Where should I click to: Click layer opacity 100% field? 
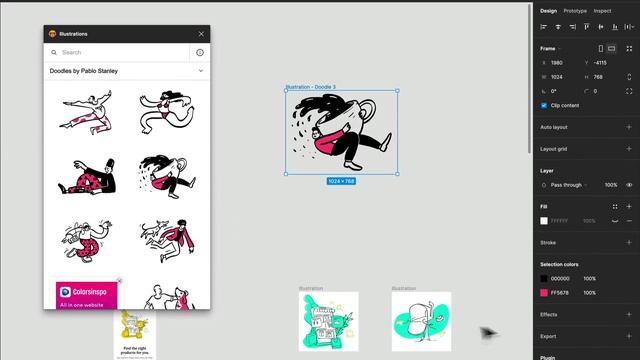(x=611, y=185)
